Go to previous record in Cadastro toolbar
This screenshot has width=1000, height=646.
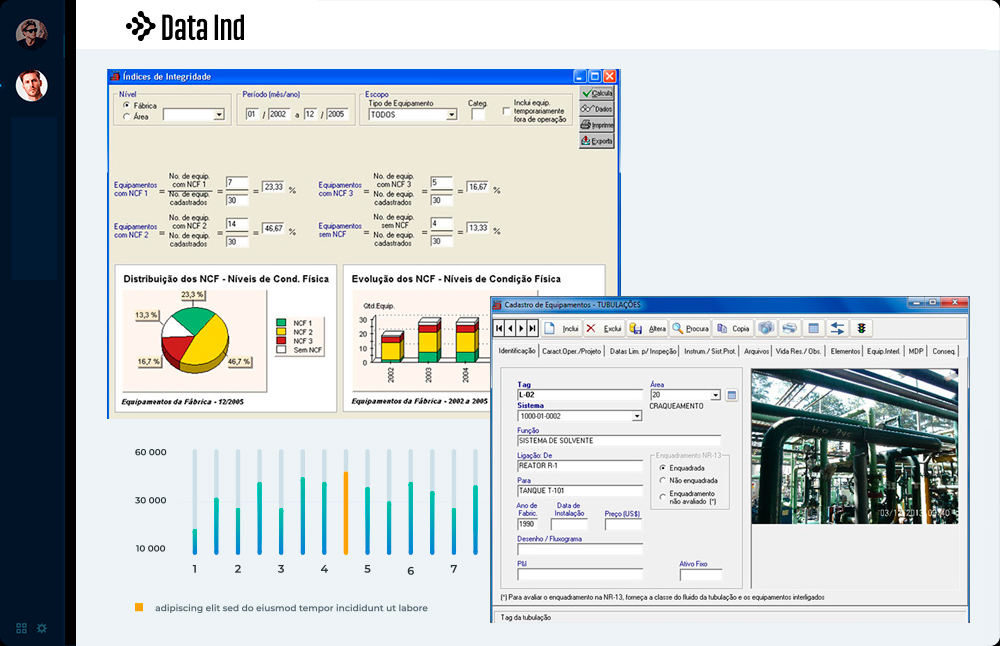click(x=510, y=328)
